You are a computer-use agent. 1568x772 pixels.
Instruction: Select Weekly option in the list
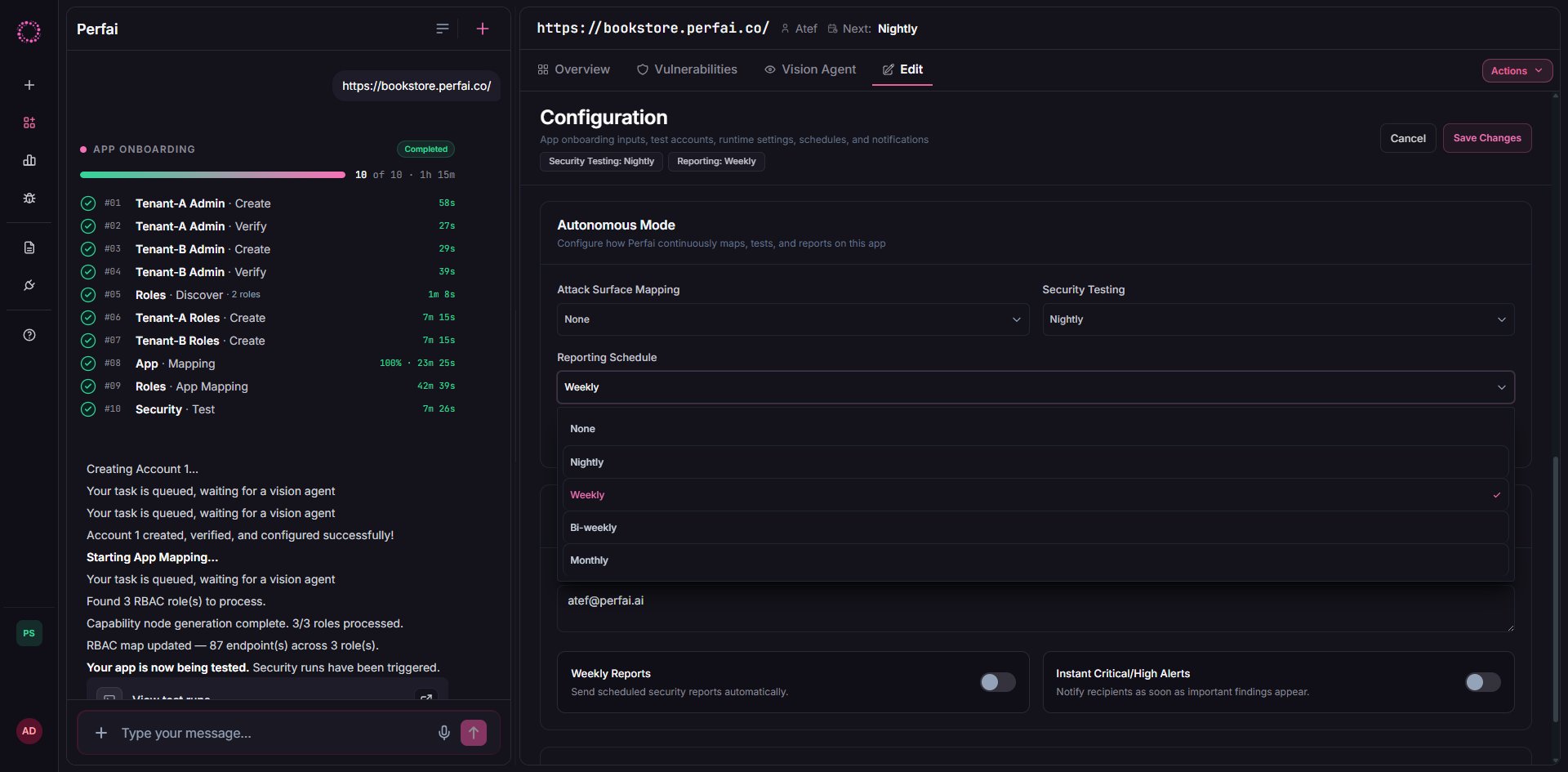pyautogui.click(x=1036, y=495)
